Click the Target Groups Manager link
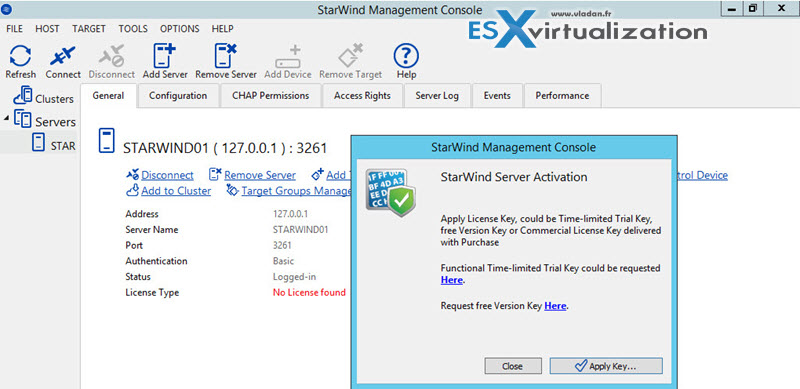The width and height of the screenshot is (800, 389). pyautogui.click(x=296, y=190)
